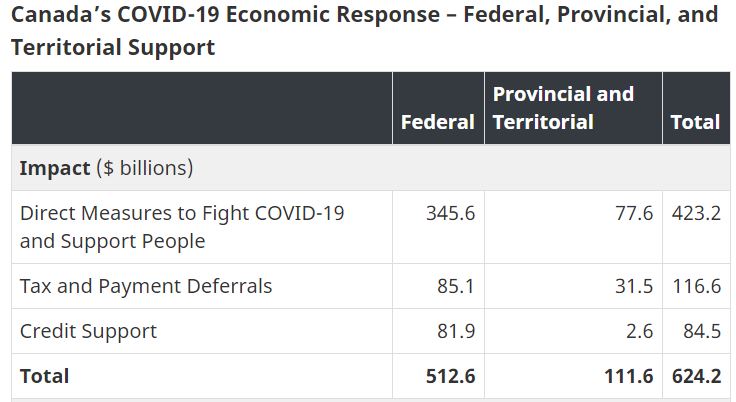The width and height of the screenshot is (736, 402).
Task: Select the 345.6 federal direct measures cell
Action: click(448, 213)
